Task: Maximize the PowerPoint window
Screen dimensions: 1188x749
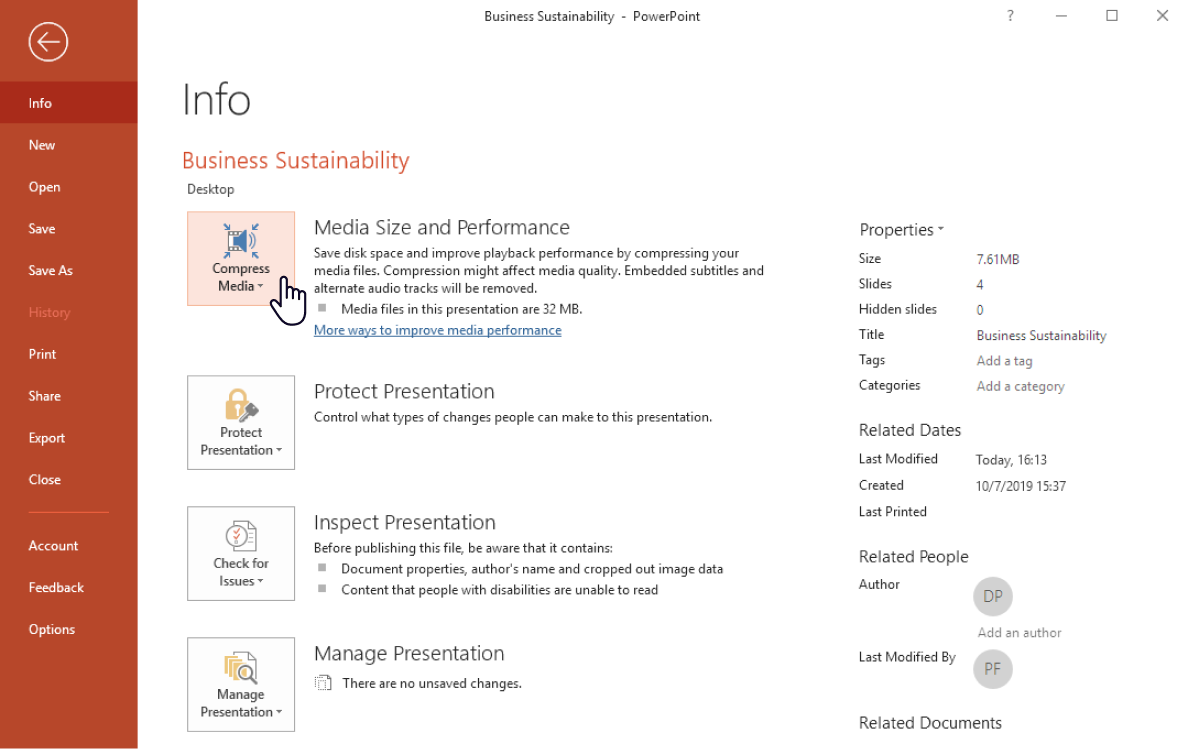Action: click(x=1111, y=15)
